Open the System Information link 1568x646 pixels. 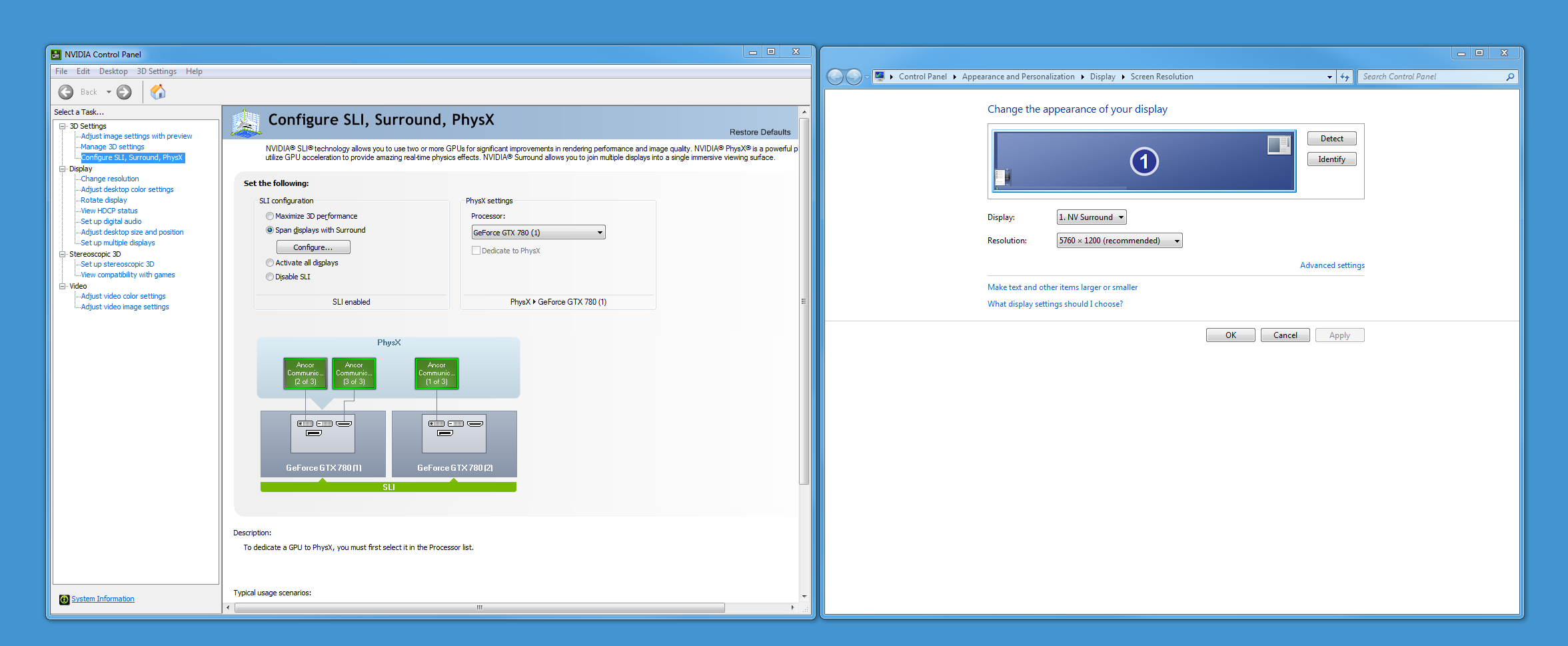tap(103, 599)
